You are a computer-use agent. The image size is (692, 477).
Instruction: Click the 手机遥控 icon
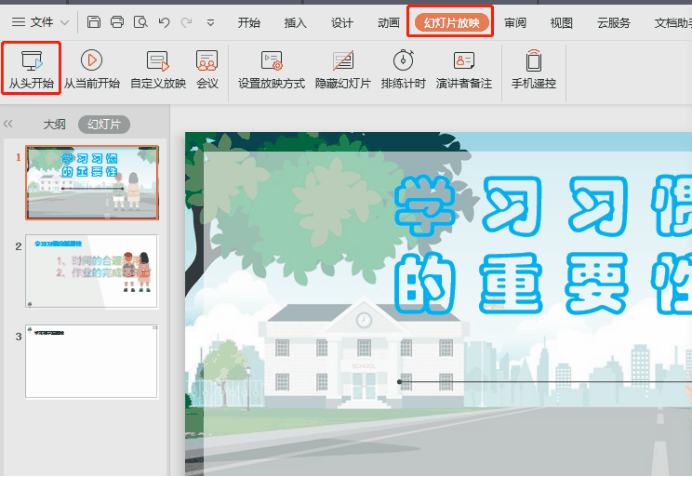[x=534, y=69]
